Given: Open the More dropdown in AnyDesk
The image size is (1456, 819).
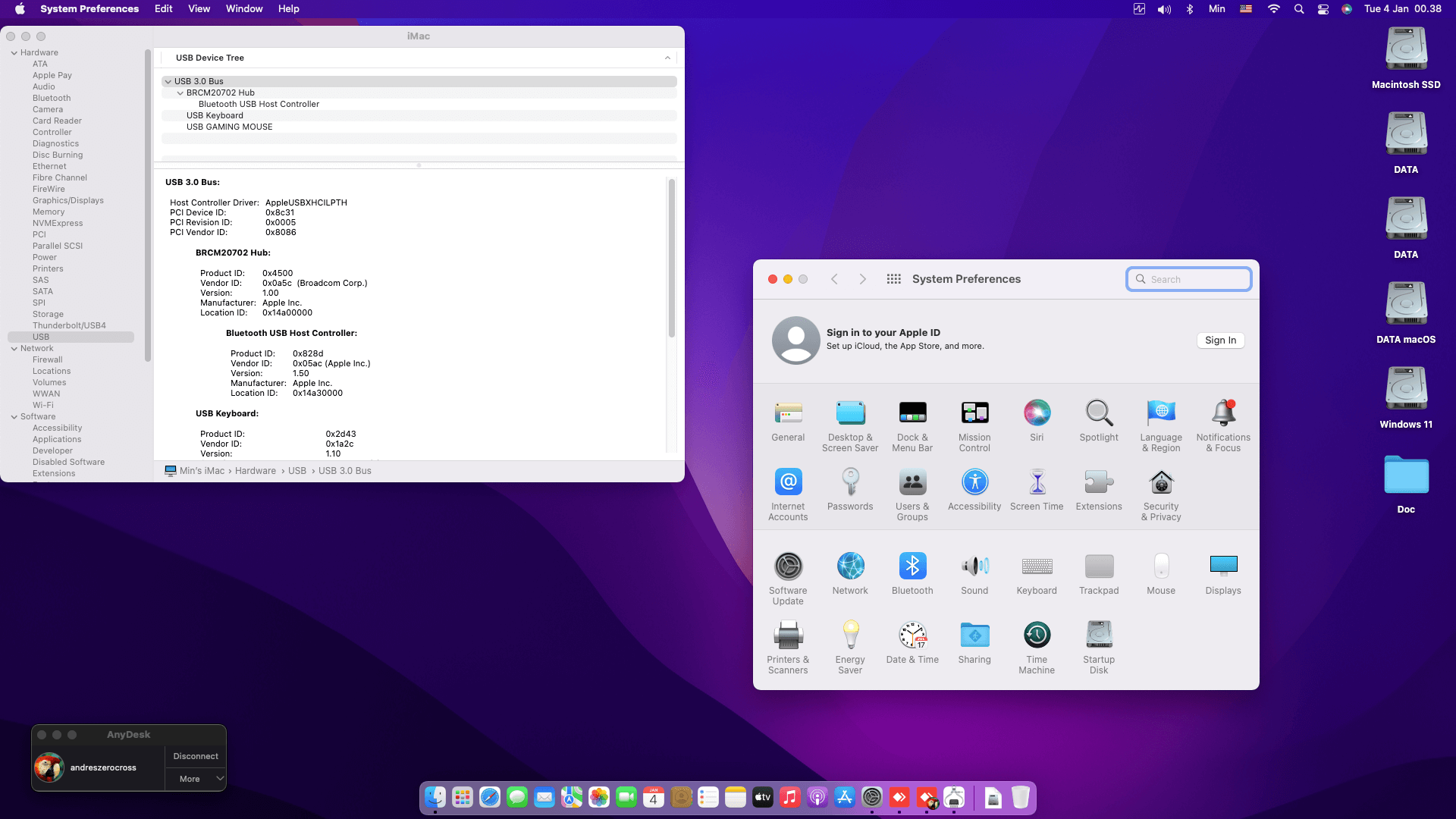Looking at the screenshot, I should click(196, 779).
